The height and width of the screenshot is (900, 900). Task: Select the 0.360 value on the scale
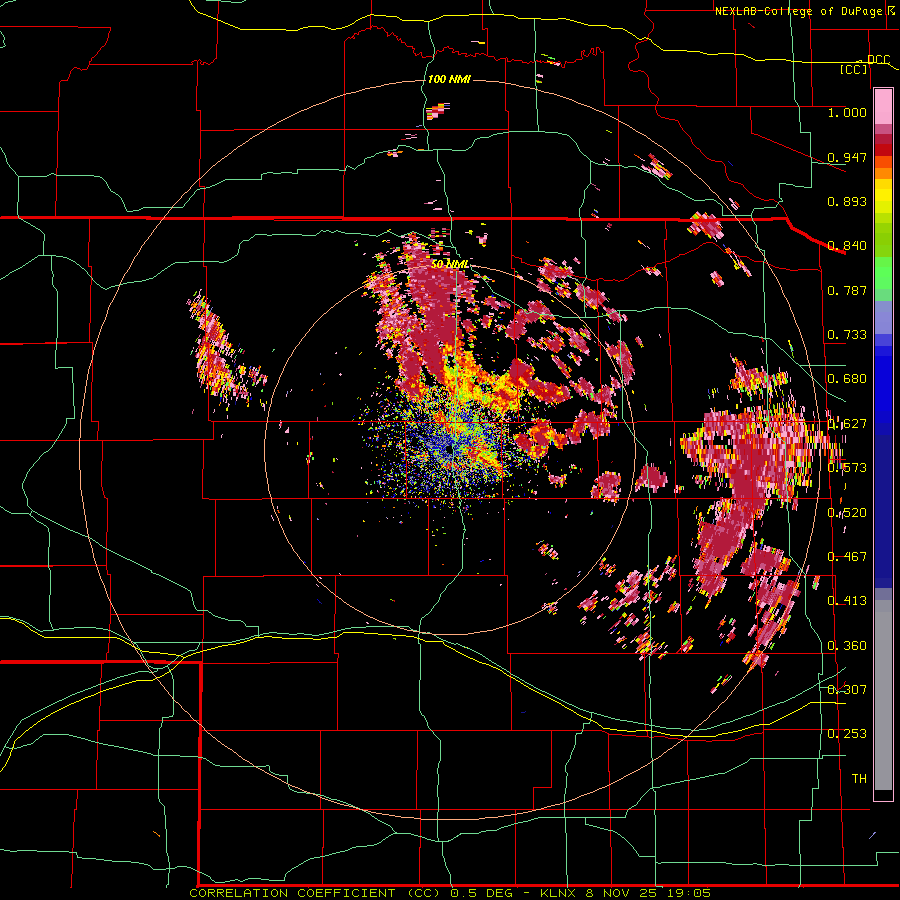tap(847, 646)
